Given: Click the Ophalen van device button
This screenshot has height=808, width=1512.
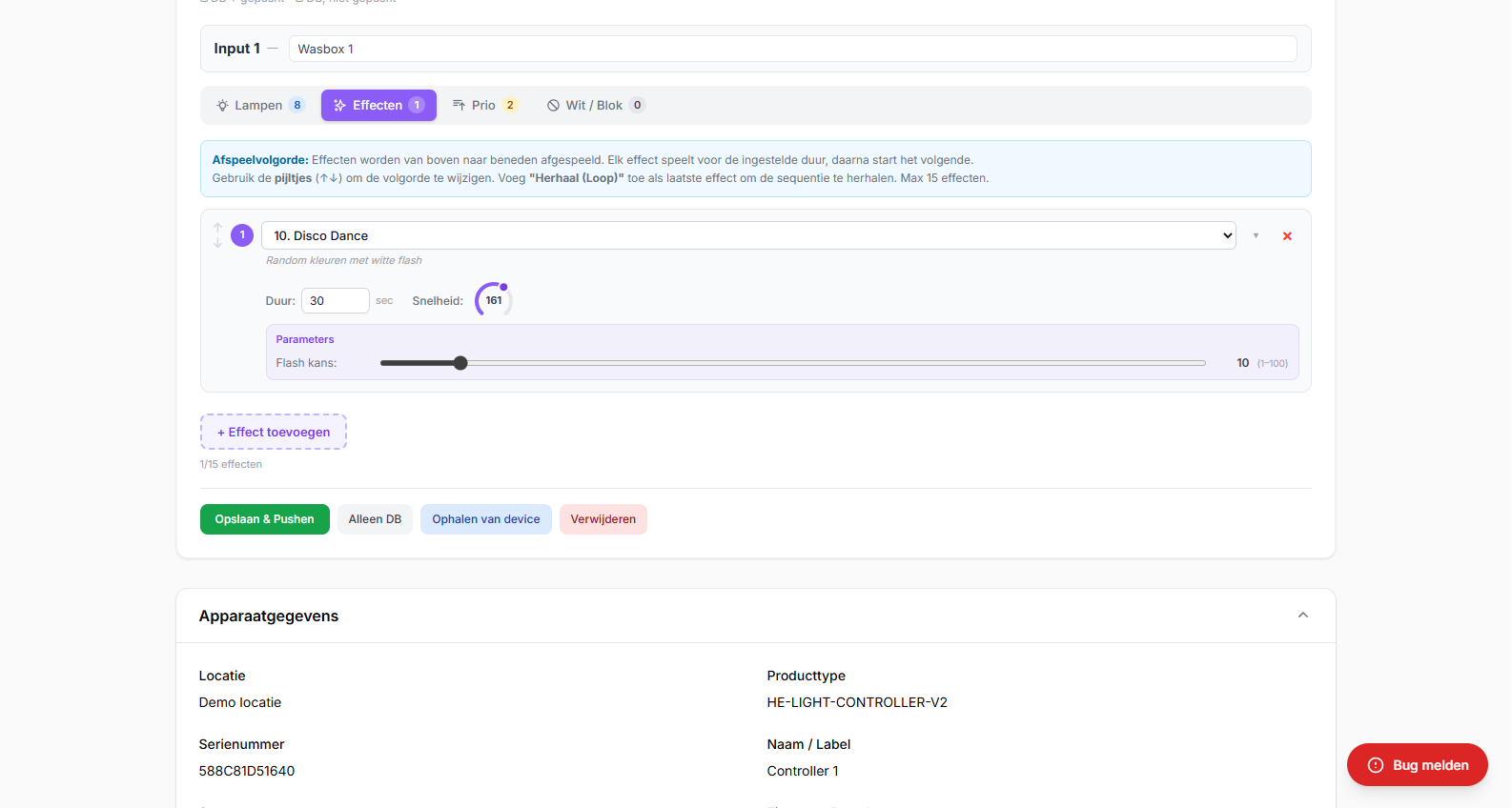Looking at the screenshot, I should point(485,519).
